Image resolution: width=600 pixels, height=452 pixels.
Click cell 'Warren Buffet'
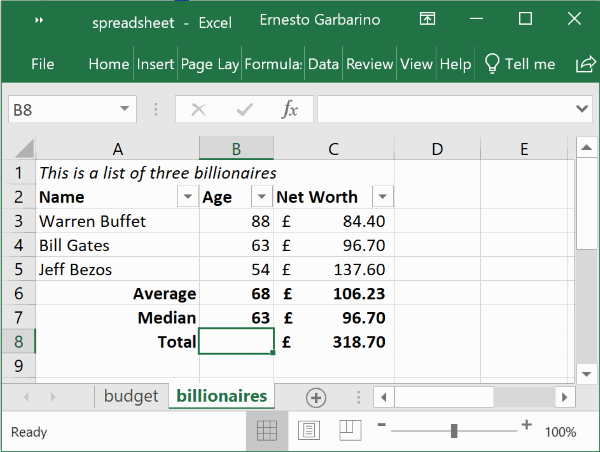pos(117,221)
